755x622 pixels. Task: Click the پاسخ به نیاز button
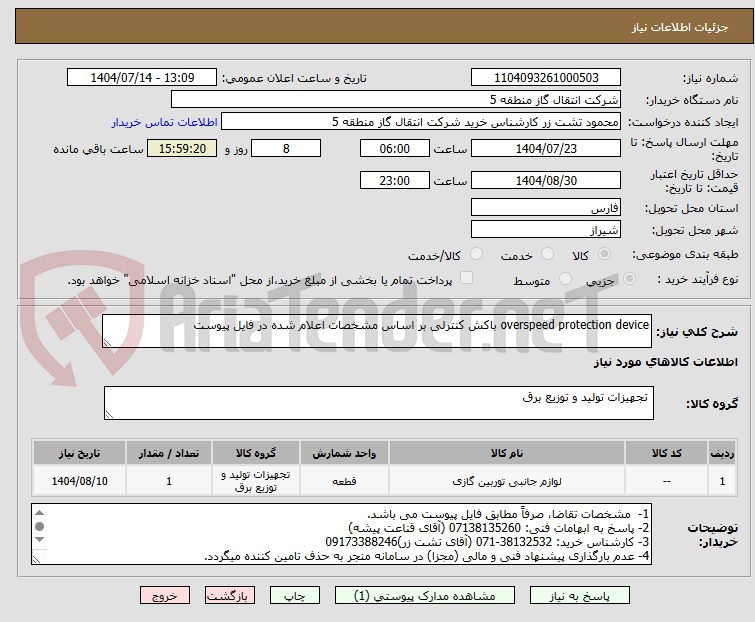580,596
